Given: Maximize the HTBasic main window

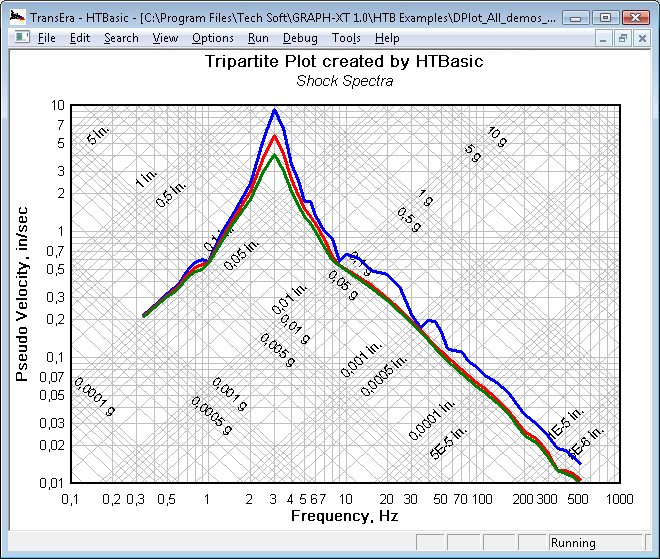Looking at the screenshot, I should (x=605, y=18).
